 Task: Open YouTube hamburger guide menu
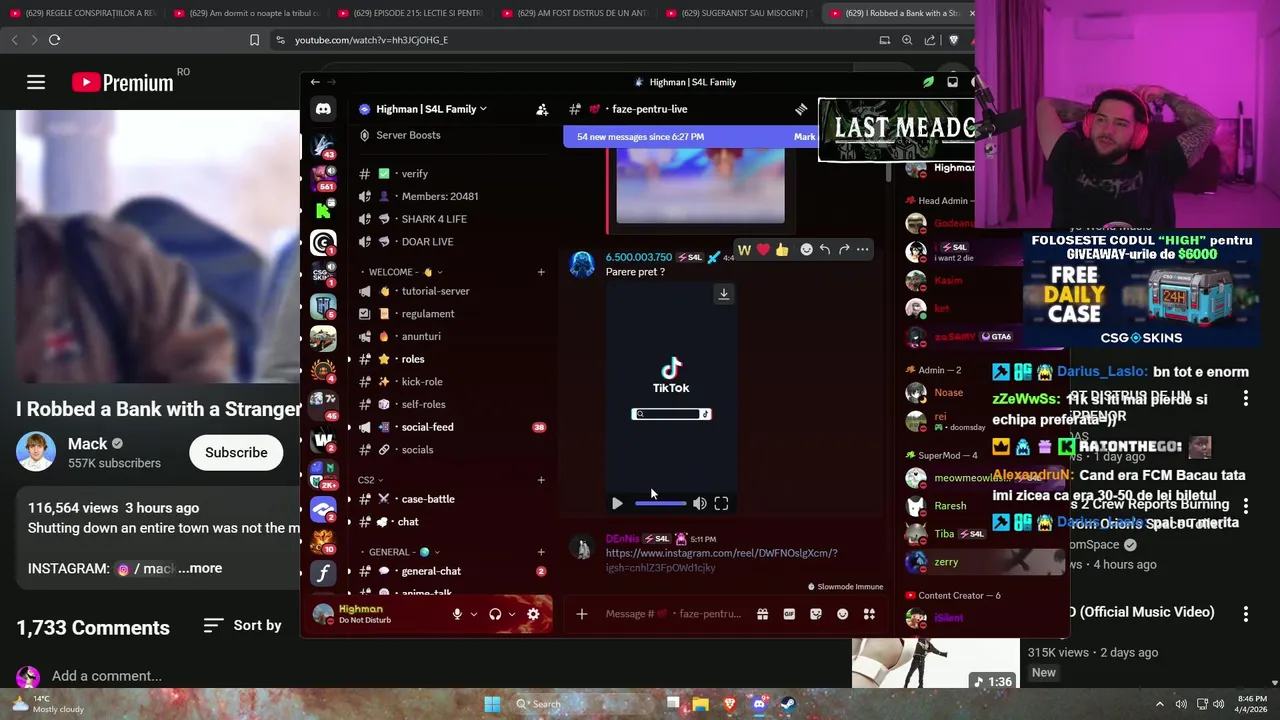(x=36, y=82)
